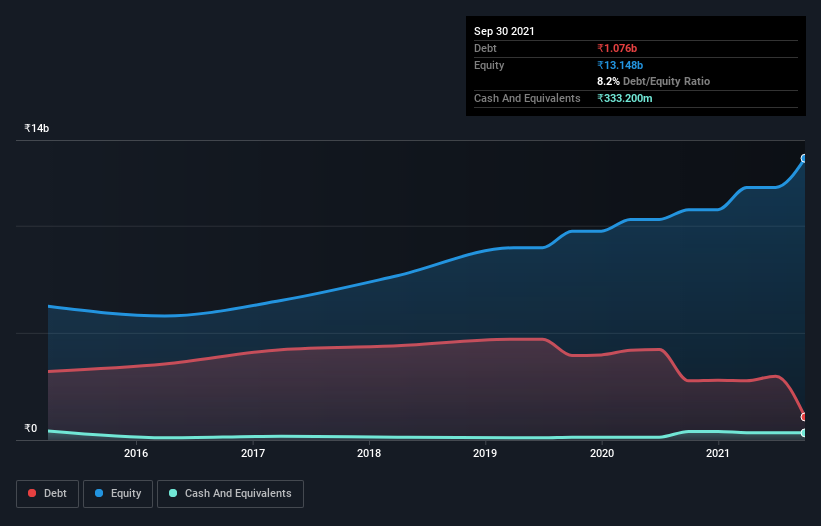Click the 2017 x-axis label
Screen dimensions: 821x526
[253, 453]
